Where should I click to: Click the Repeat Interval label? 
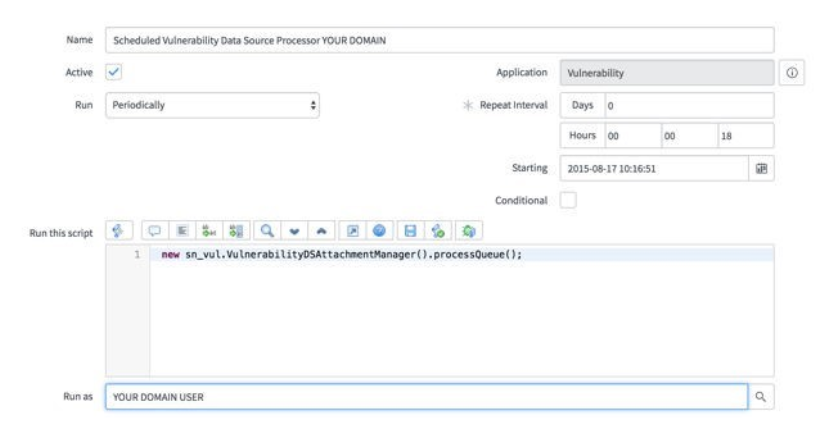[513, 105]
